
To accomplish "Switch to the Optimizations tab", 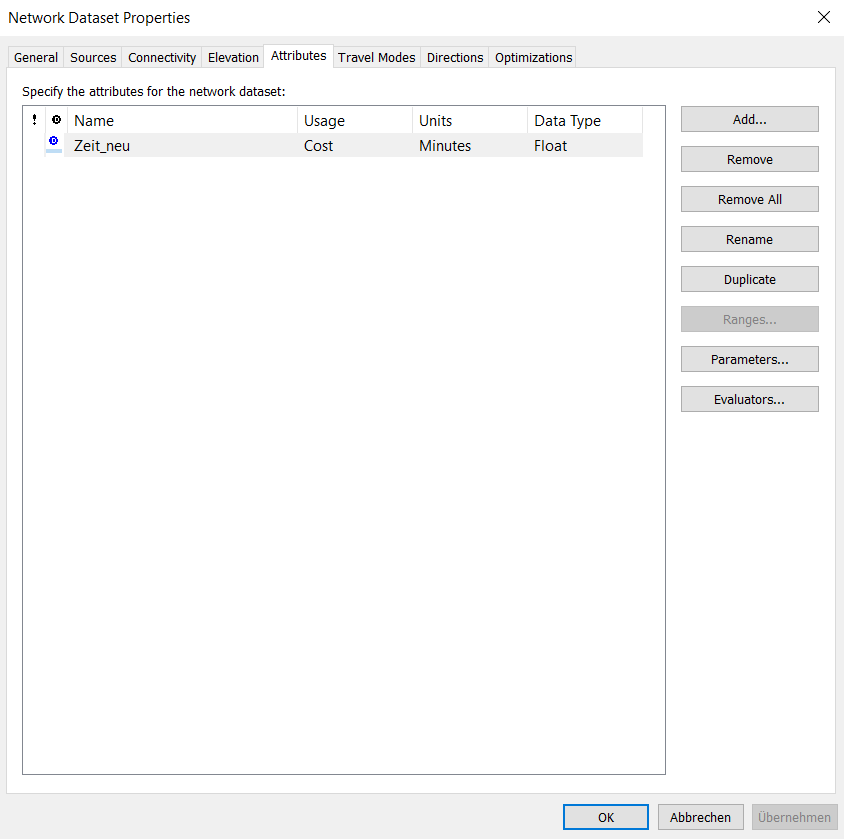I will tap(533, 57).
